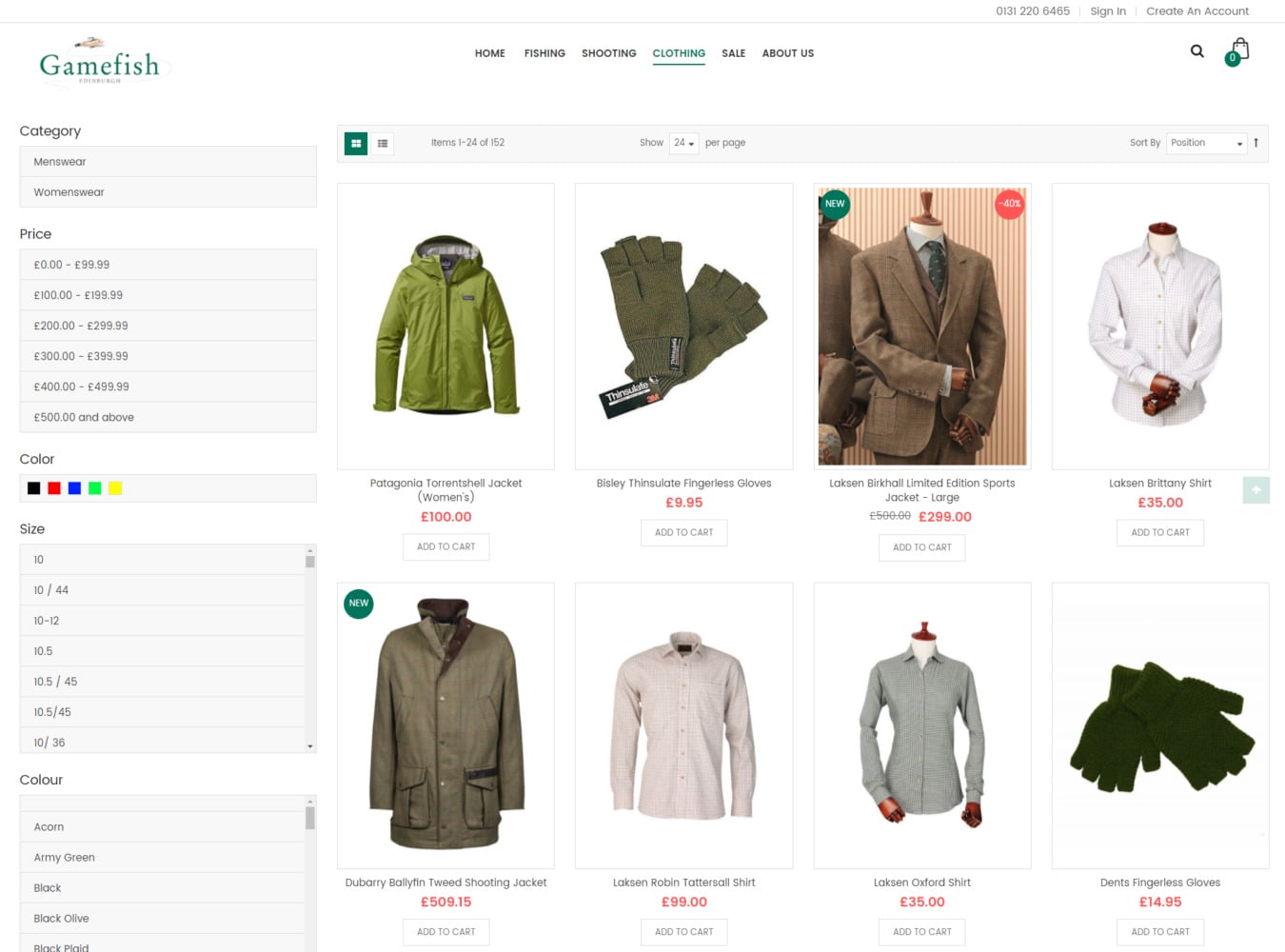Screen dimensions: 1285x952
Task: Add Laksen Brittany Shirt to cart
Action: [x=1160, y=533]
